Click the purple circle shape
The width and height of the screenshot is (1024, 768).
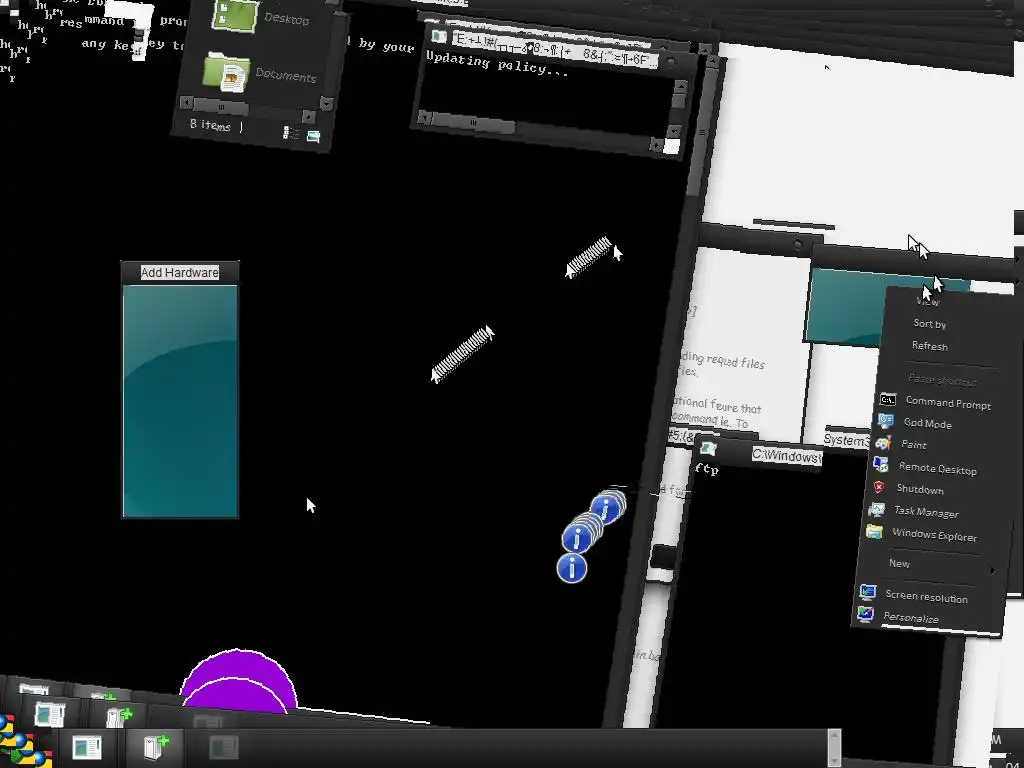click(x=238, y=682)
